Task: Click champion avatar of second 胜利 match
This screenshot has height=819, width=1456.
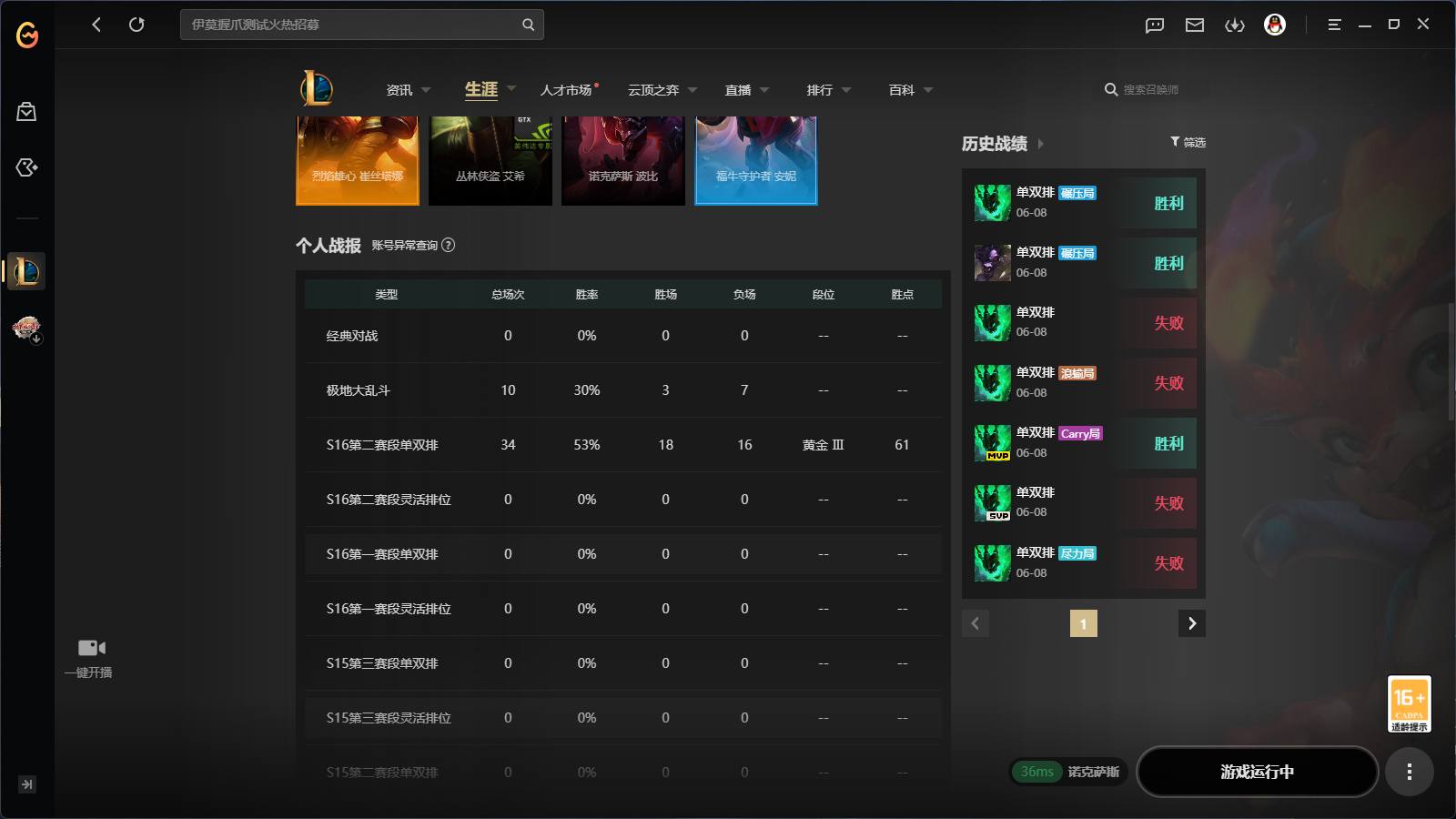Action: pyautogui.click(x=993, y=263)
